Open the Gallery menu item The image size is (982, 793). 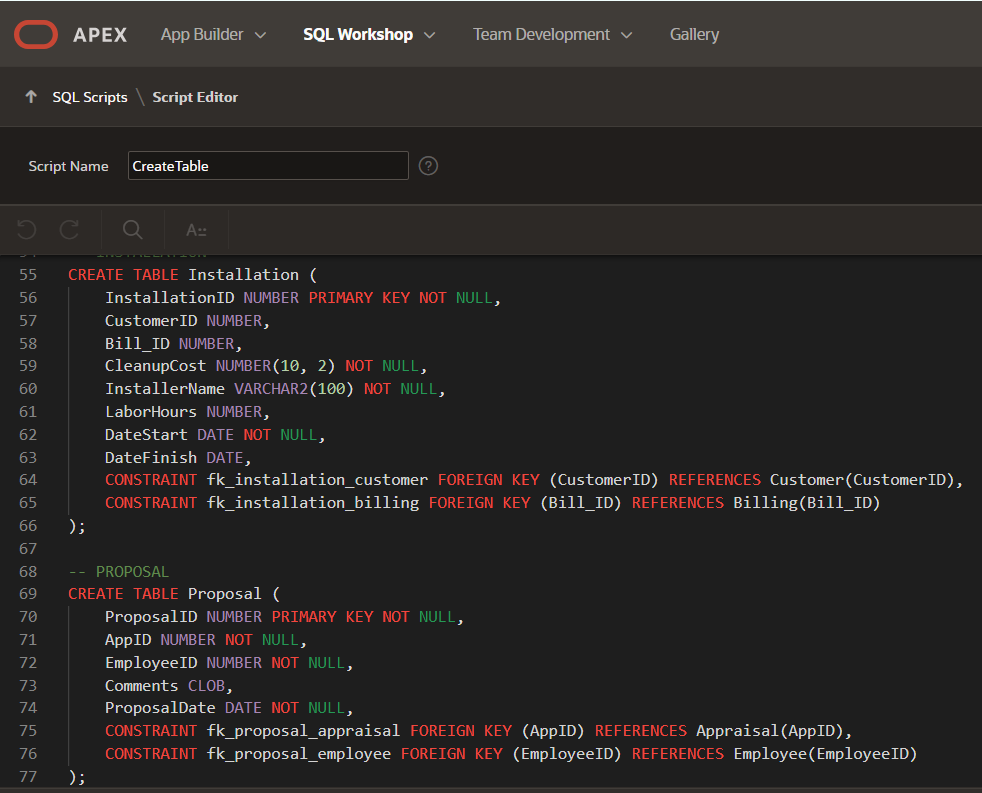[x=694, y=34]
